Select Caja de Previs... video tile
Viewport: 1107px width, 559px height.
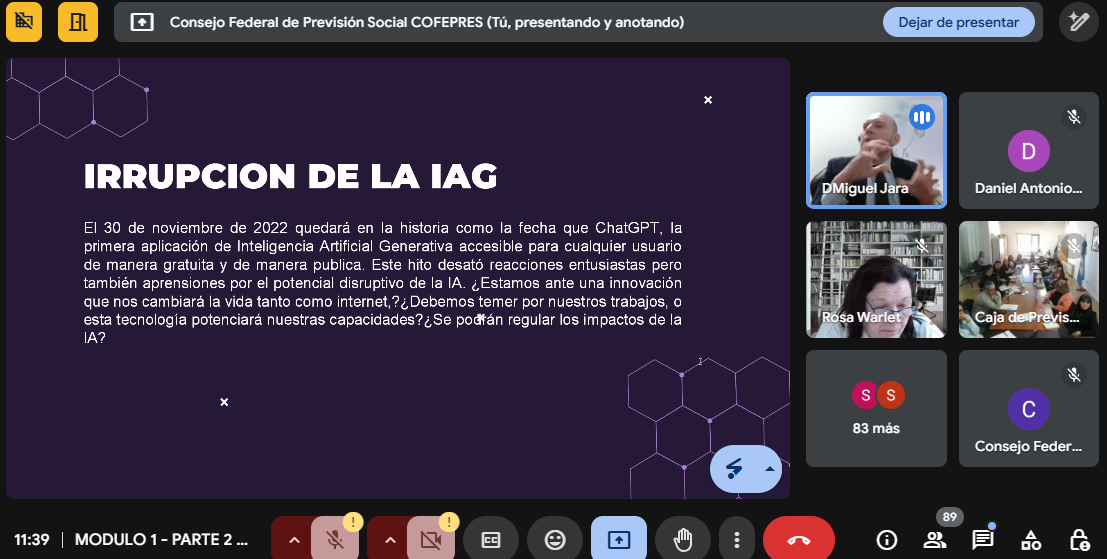pos(1029,280)
